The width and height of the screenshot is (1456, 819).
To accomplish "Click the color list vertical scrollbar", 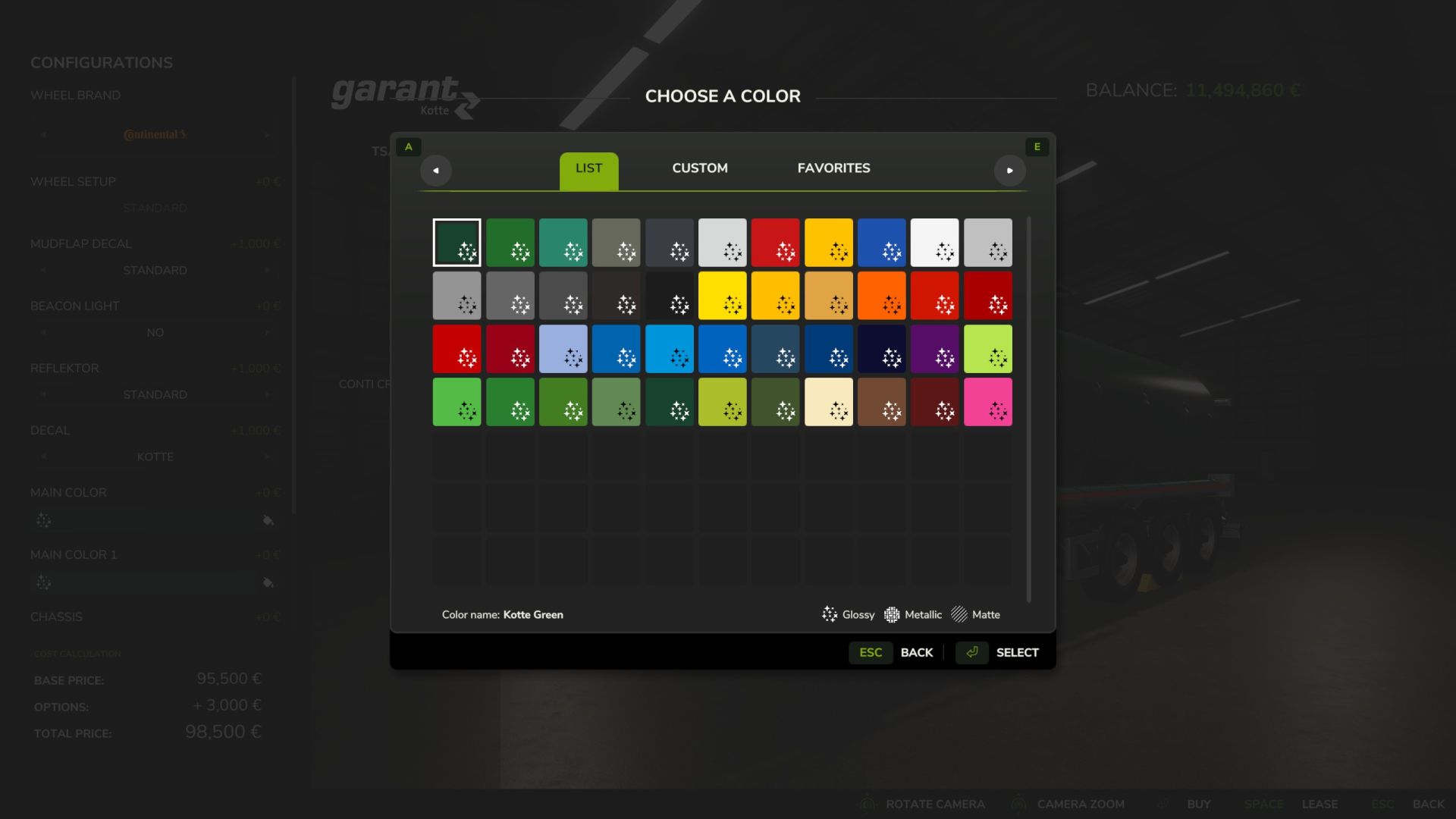I will 1028,409.
